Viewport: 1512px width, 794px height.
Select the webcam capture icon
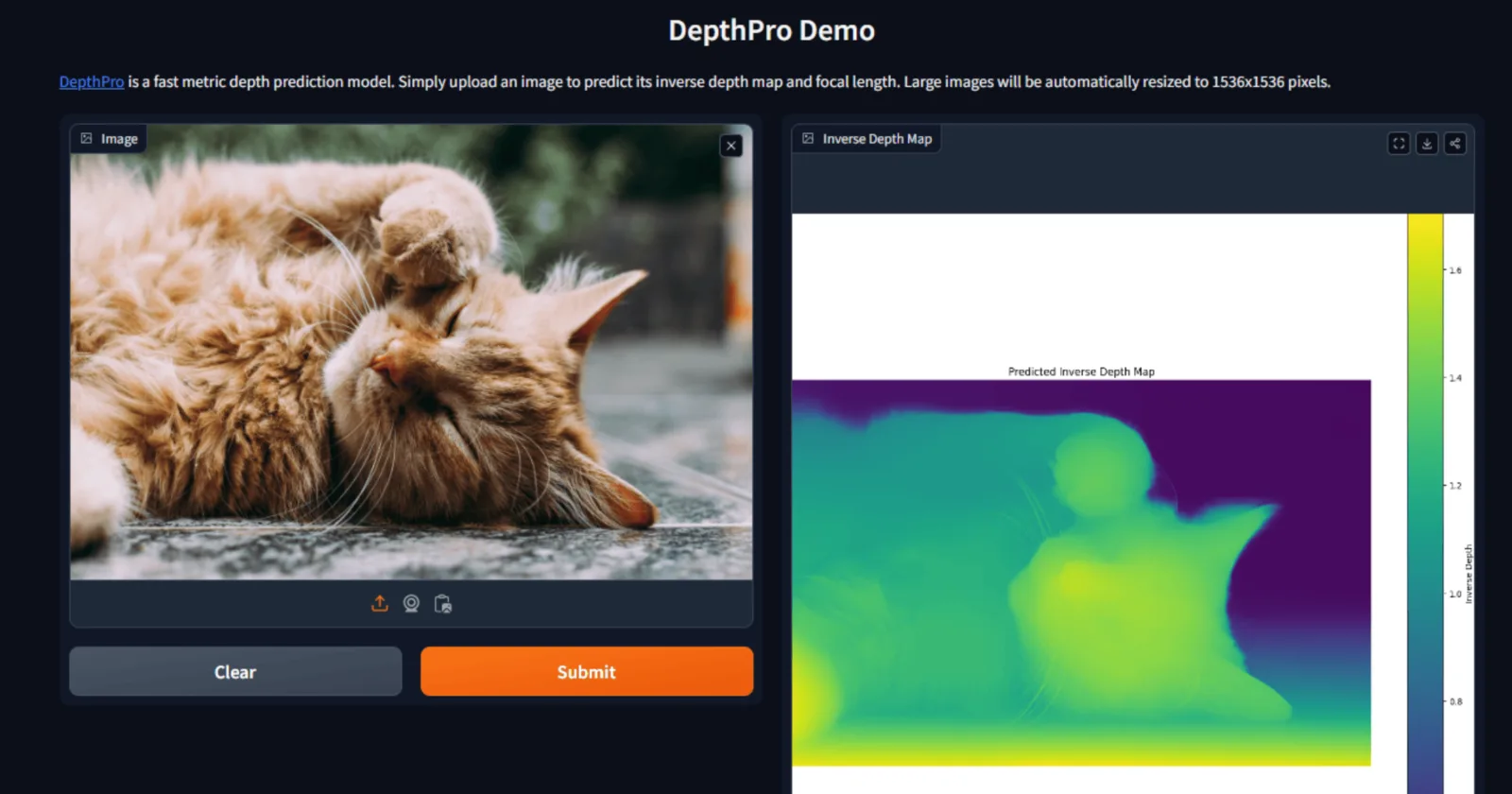click(411, 603)
